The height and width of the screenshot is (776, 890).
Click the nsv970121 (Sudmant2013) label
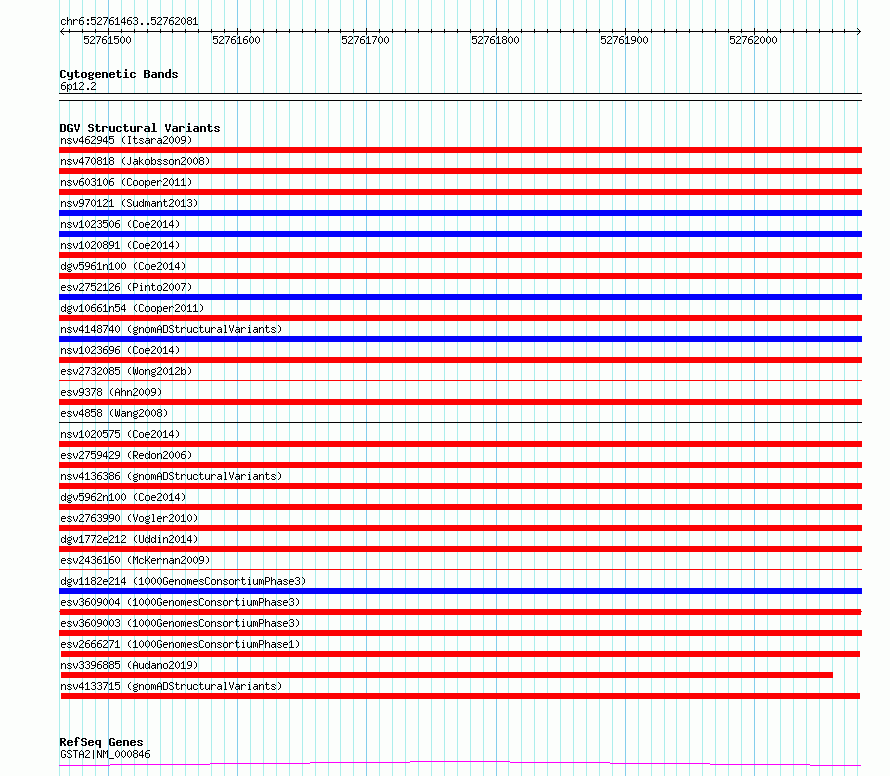tap(129, 203)
